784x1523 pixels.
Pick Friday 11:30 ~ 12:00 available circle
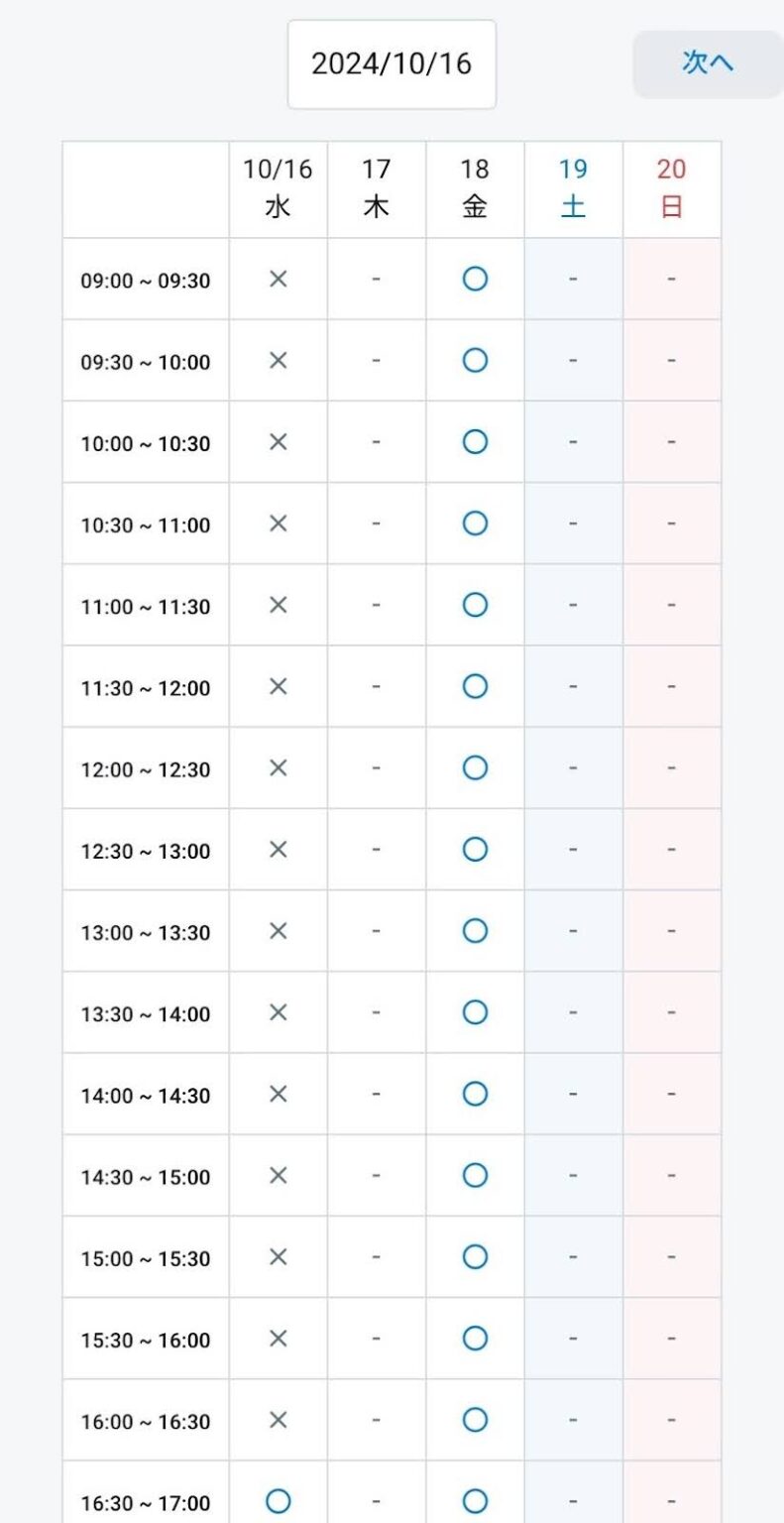click(475, 686)
